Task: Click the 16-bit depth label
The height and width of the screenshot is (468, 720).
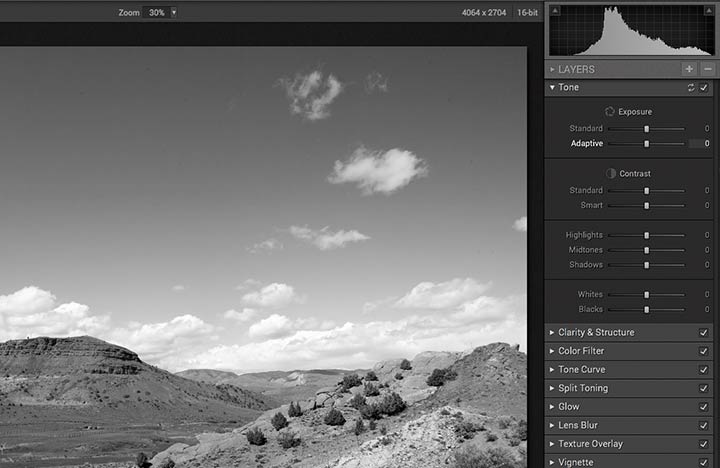Action: (527, 12)
